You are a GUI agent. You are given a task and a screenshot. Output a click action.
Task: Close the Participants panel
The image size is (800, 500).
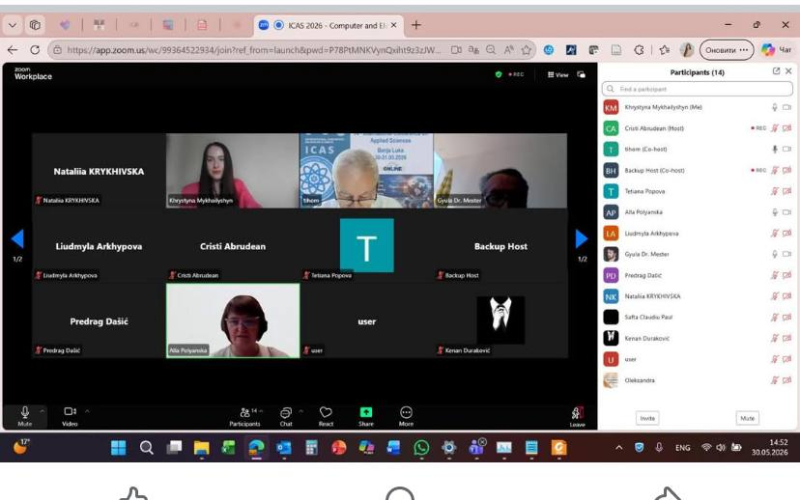[x=788, y=71]
